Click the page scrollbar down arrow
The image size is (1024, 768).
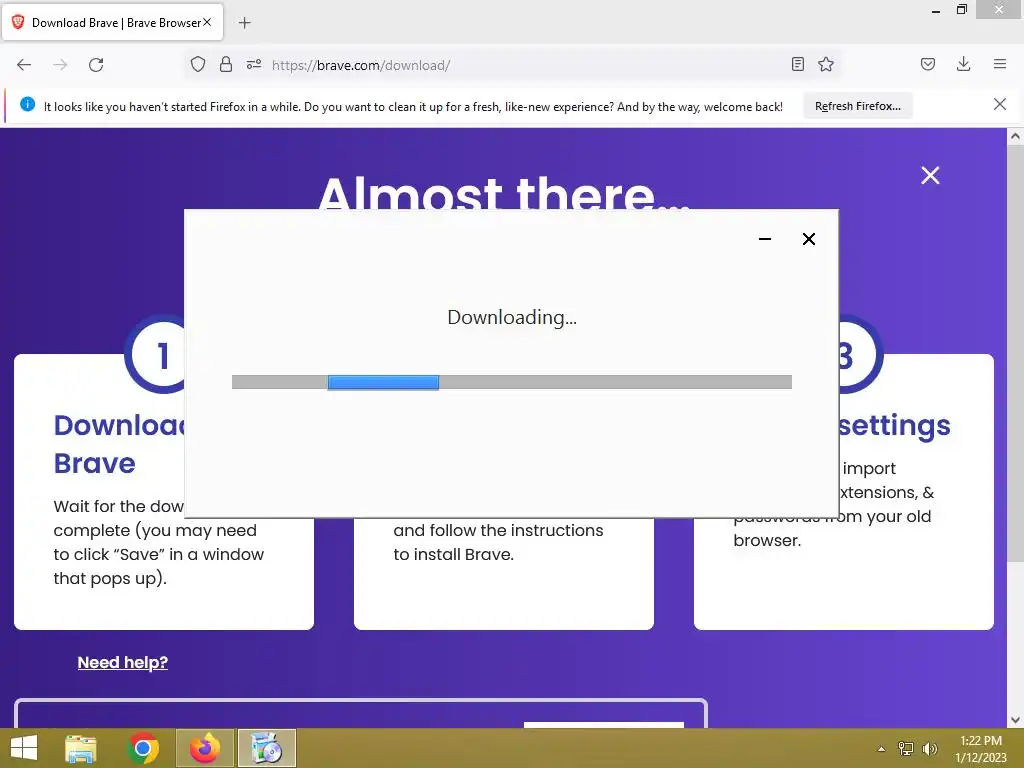[1015, 720]
